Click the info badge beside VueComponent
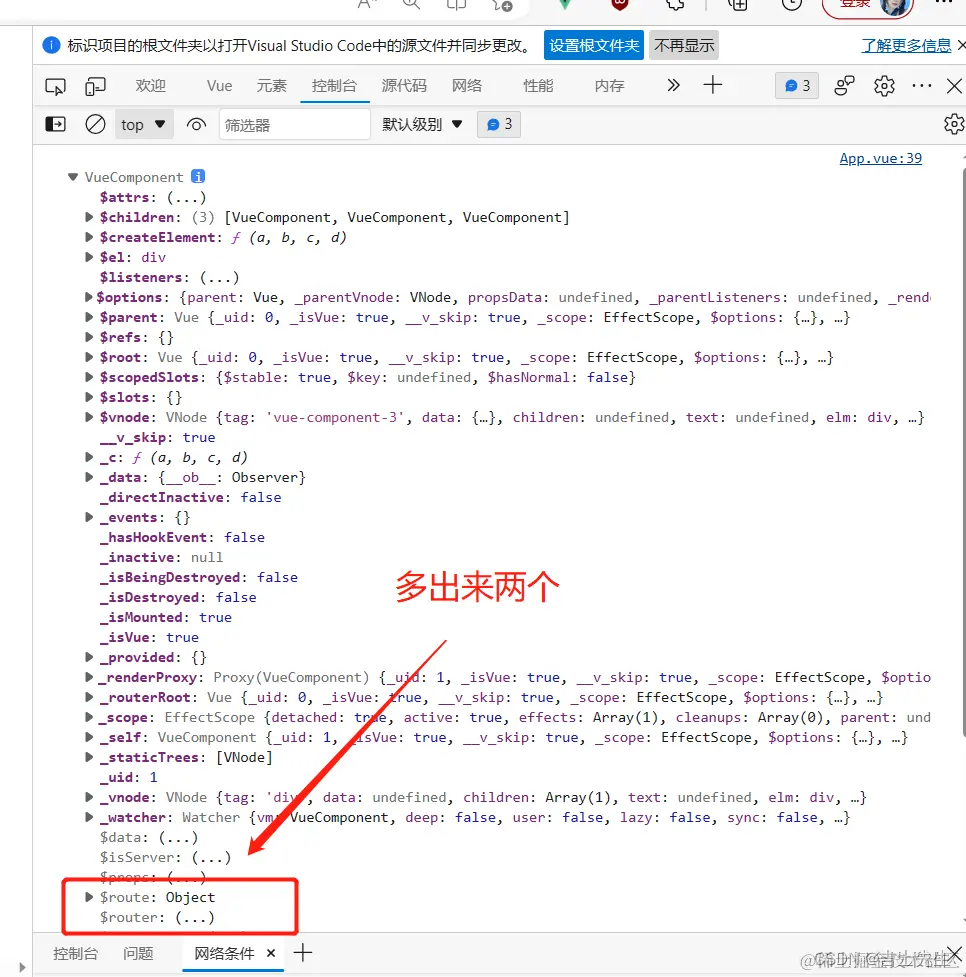Image resolution: width=966 pixels, height=977 pixels. pos(198,176)
